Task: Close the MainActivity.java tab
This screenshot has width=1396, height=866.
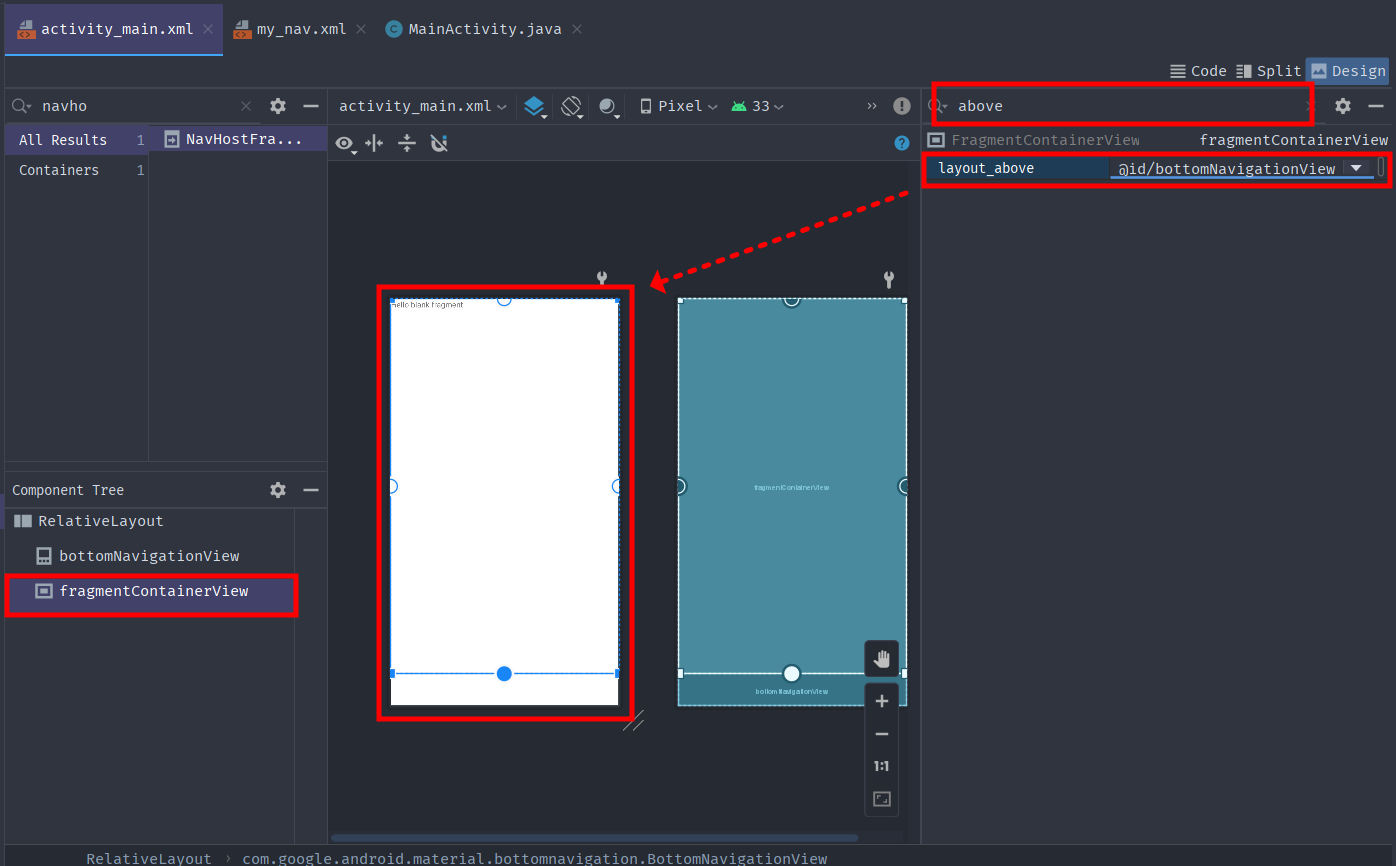Action: [x=577, y=29]
